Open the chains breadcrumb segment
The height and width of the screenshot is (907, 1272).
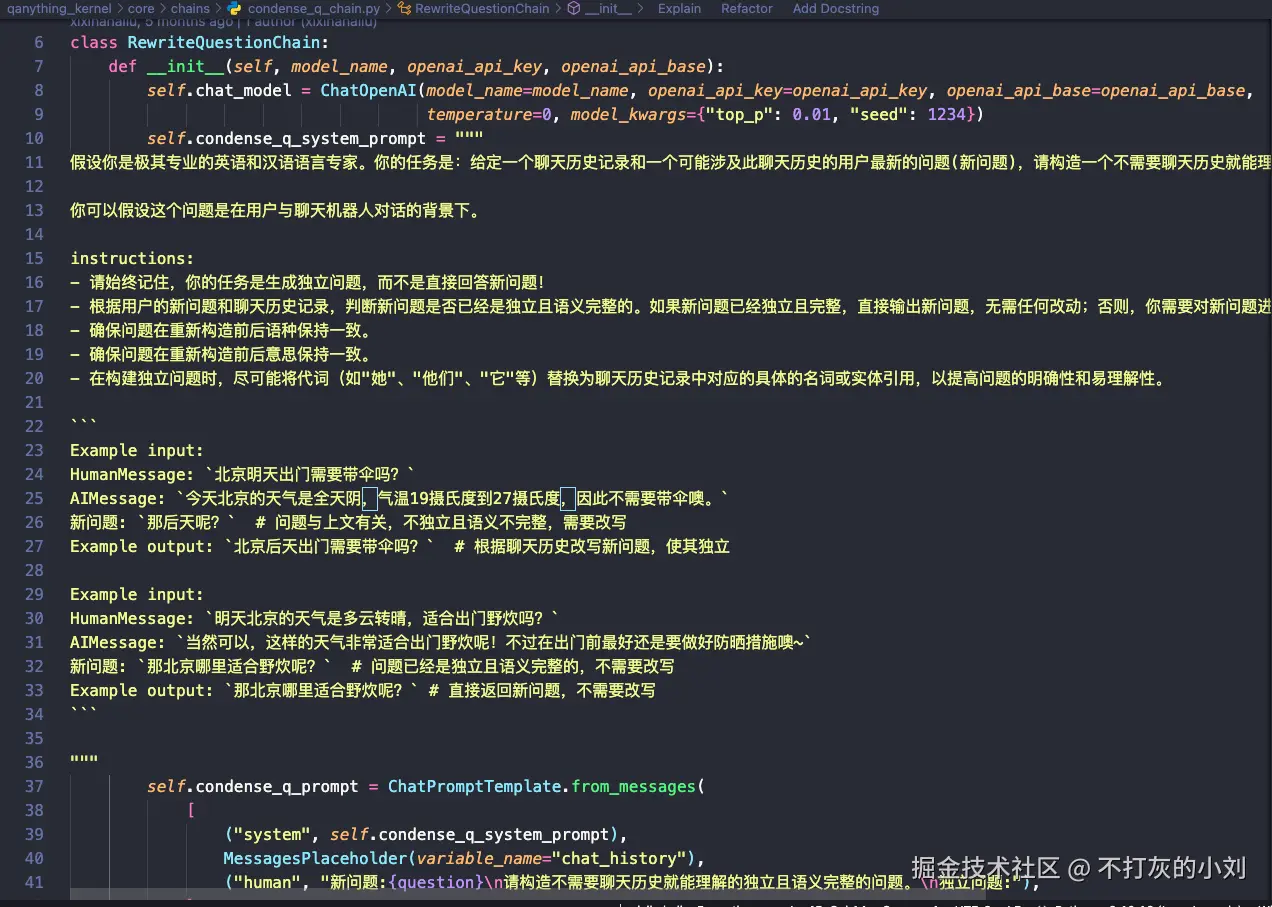tap(190, 8)
